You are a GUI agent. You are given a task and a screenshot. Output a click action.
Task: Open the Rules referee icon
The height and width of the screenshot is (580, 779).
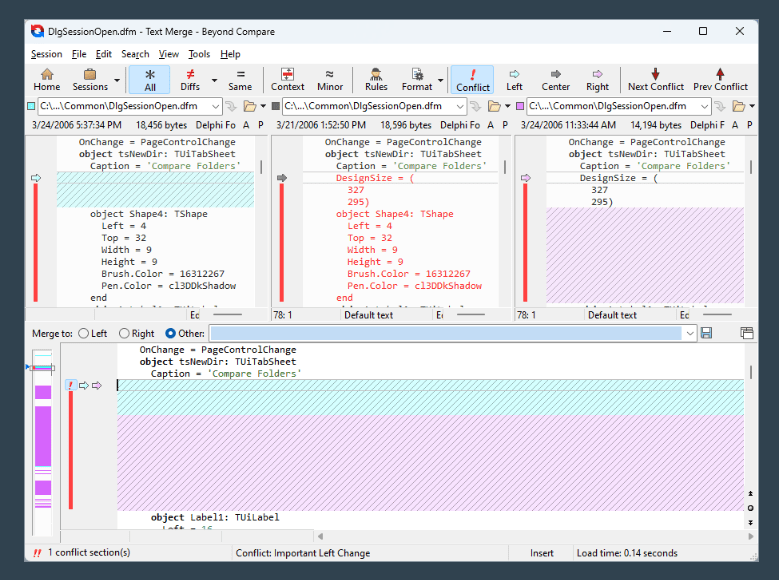pyautogui.click(x=376, y=80)
